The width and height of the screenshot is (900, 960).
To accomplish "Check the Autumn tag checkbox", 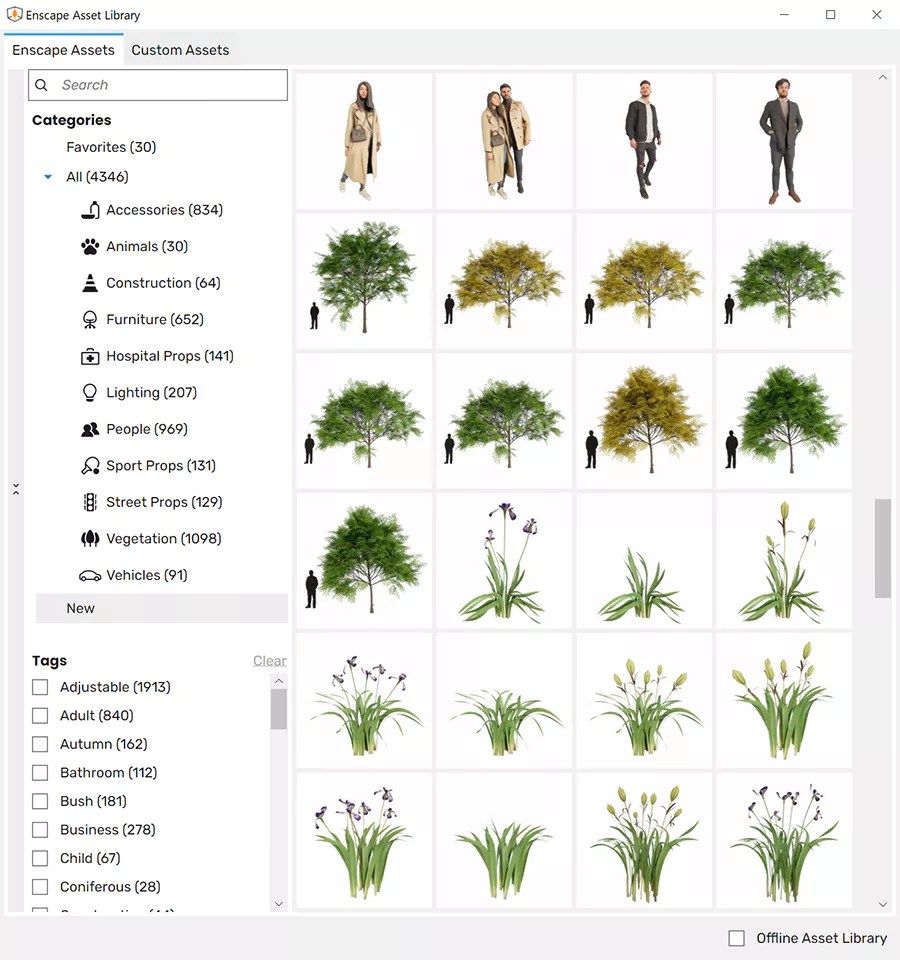I will (x=39, y=744).
